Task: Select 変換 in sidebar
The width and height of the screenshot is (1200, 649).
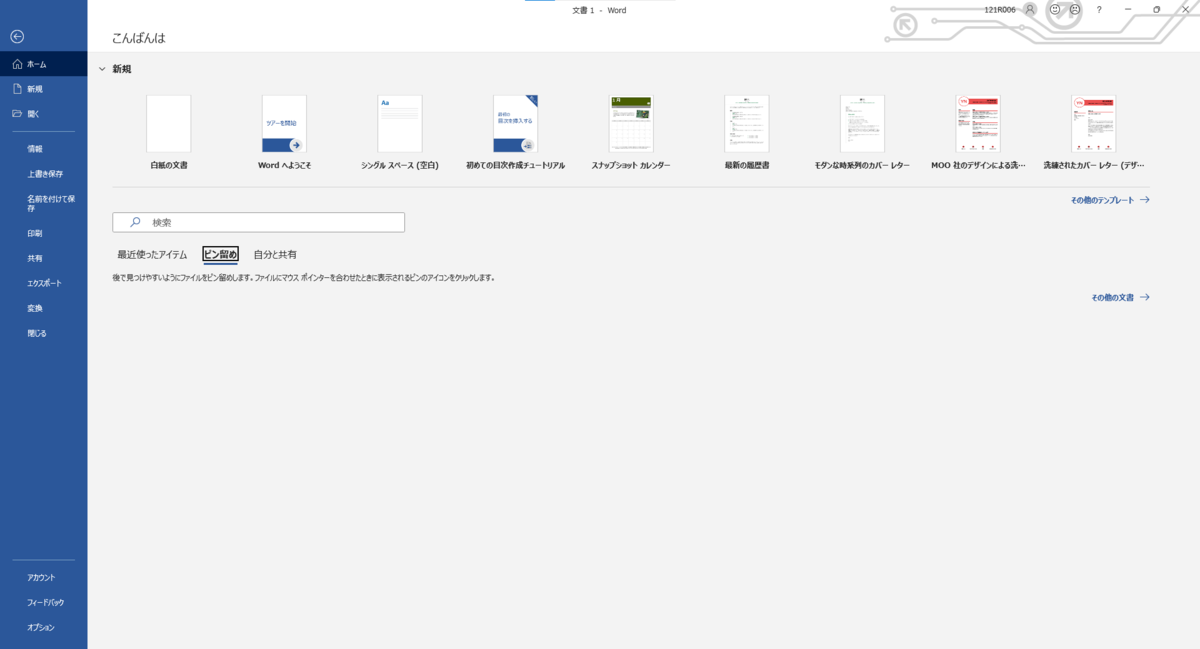Action: [x=44, y=308]
